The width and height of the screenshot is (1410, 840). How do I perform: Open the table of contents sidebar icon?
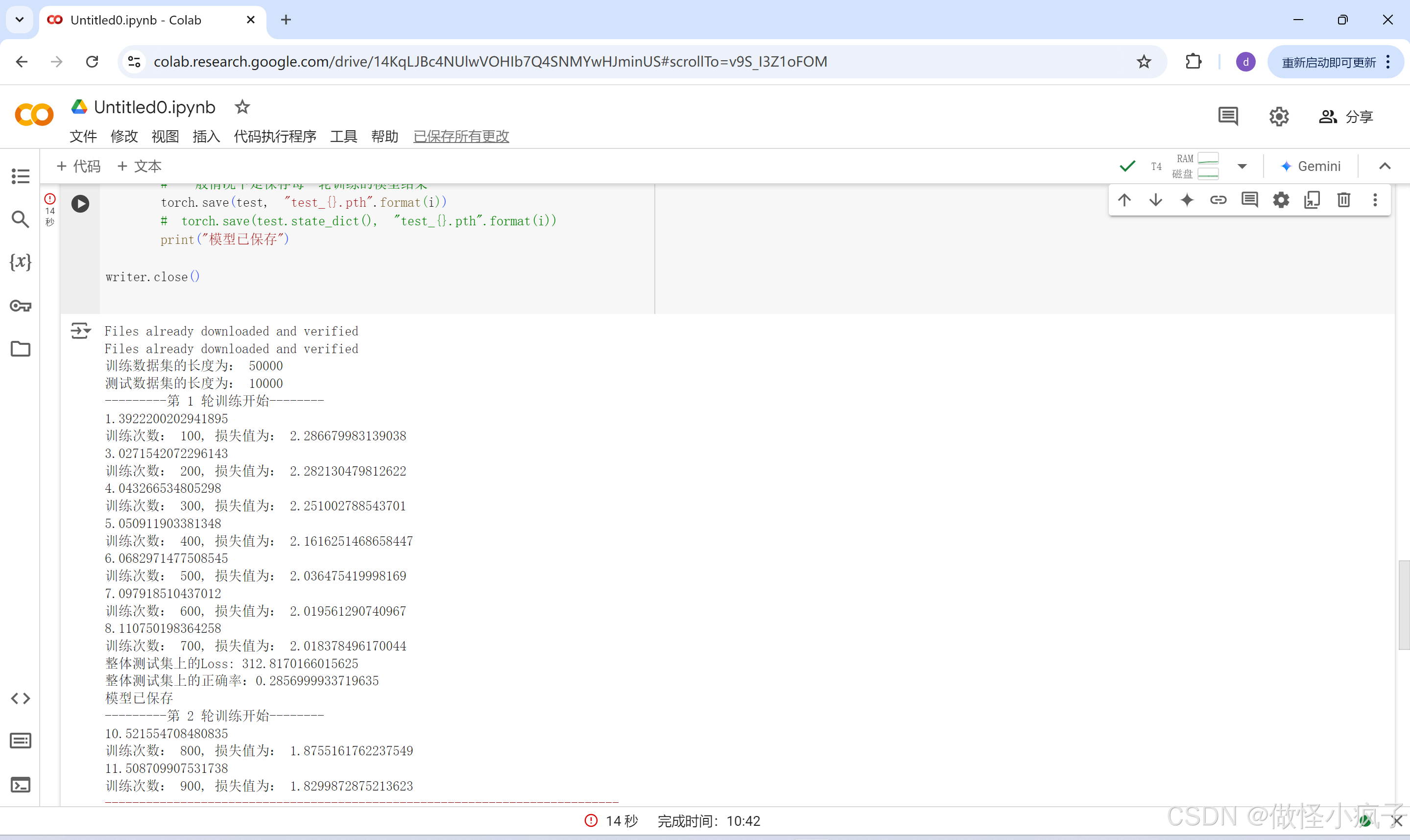click(21, 176)
